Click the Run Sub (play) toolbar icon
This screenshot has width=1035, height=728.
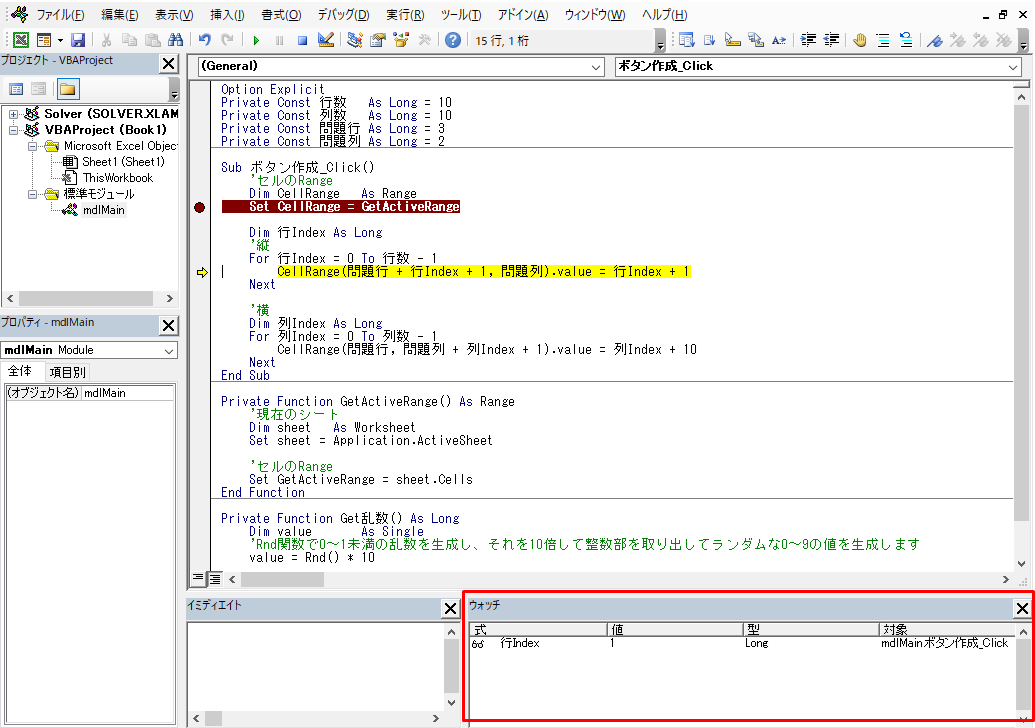256,40
